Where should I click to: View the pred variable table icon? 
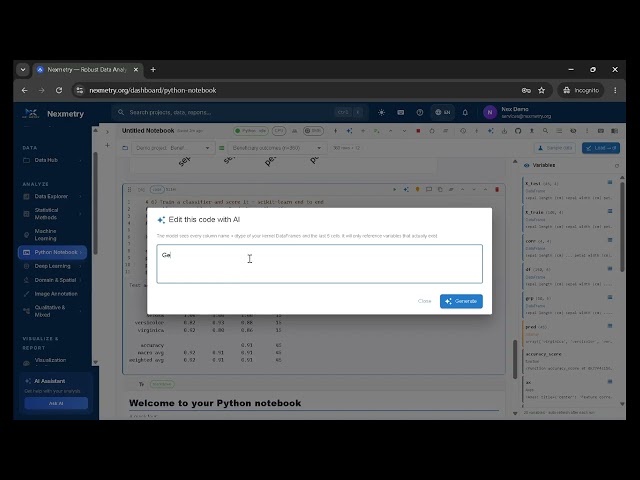[610, 326]
